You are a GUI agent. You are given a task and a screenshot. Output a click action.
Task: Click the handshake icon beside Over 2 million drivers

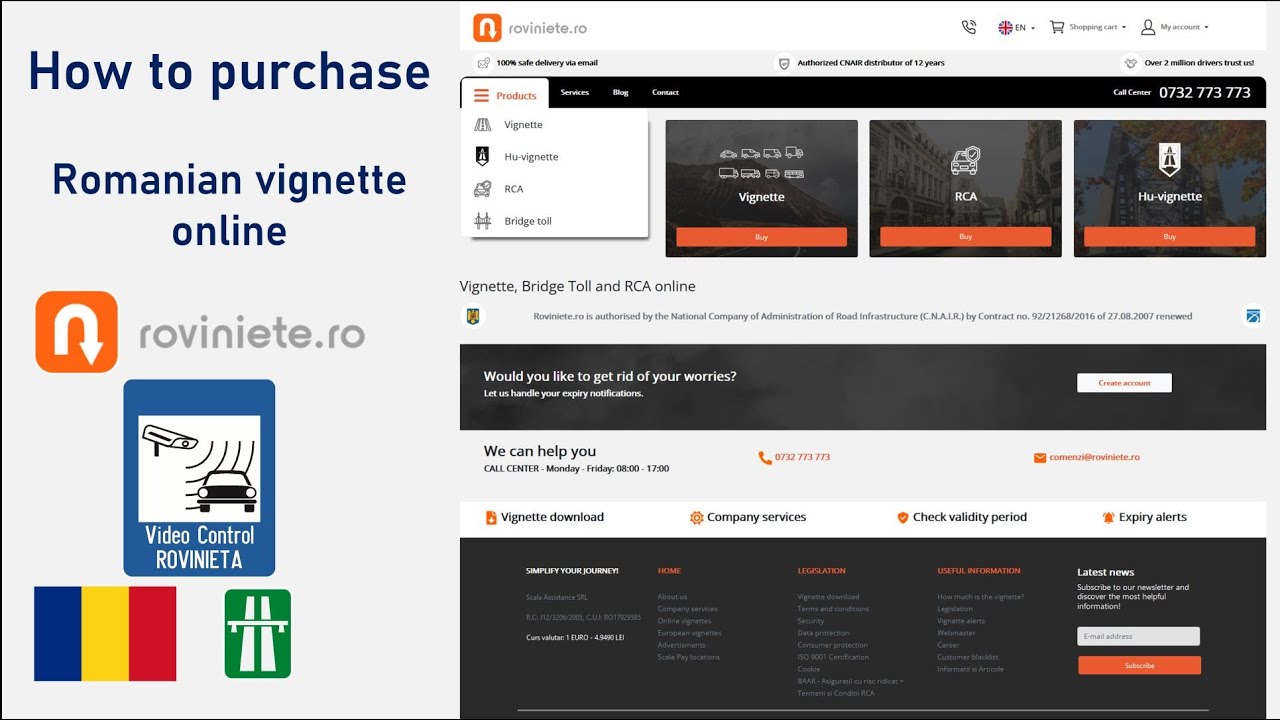coord(1131,63)
